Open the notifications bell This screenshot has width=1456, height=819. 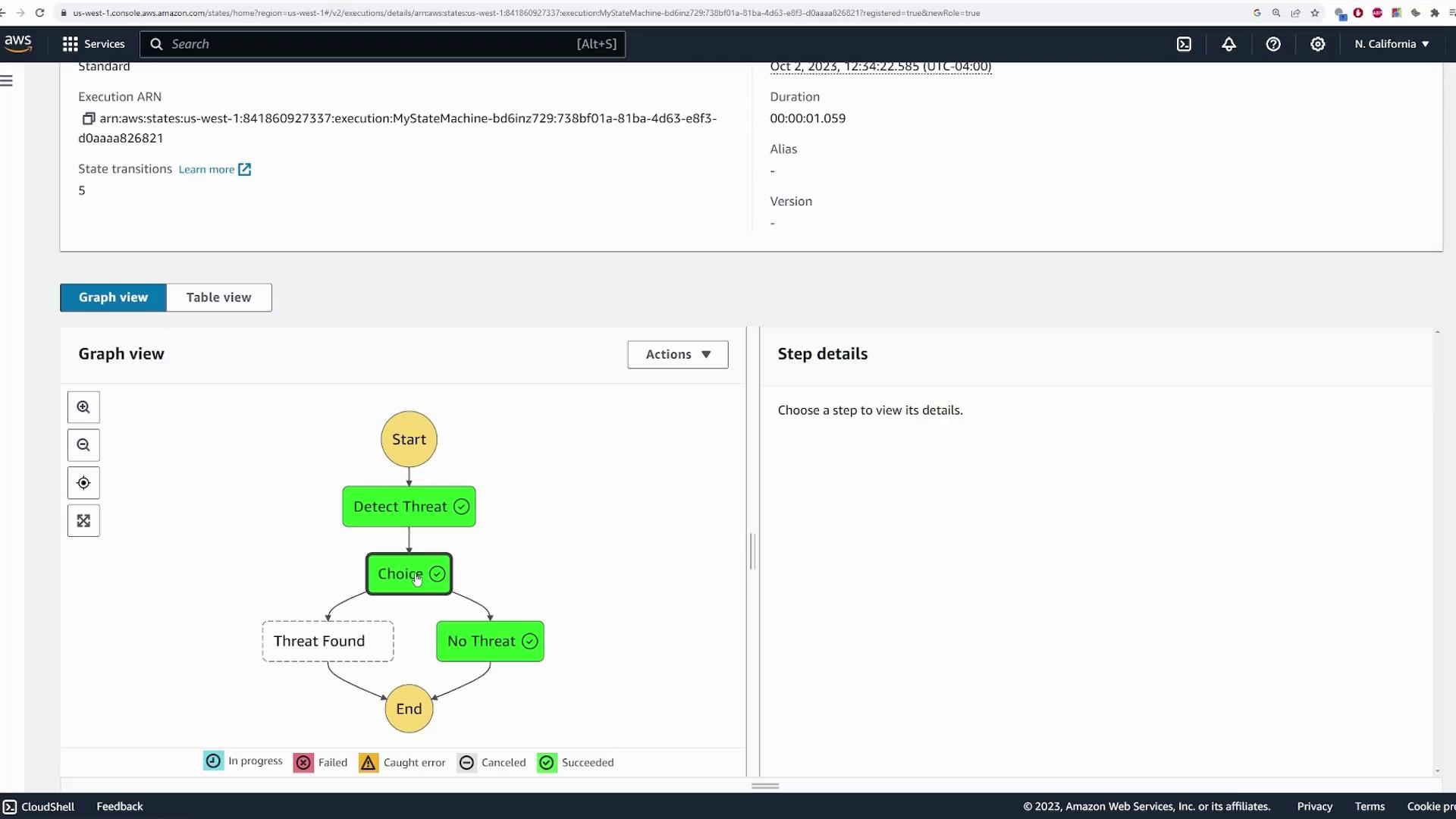click(x=1228, y=44)
